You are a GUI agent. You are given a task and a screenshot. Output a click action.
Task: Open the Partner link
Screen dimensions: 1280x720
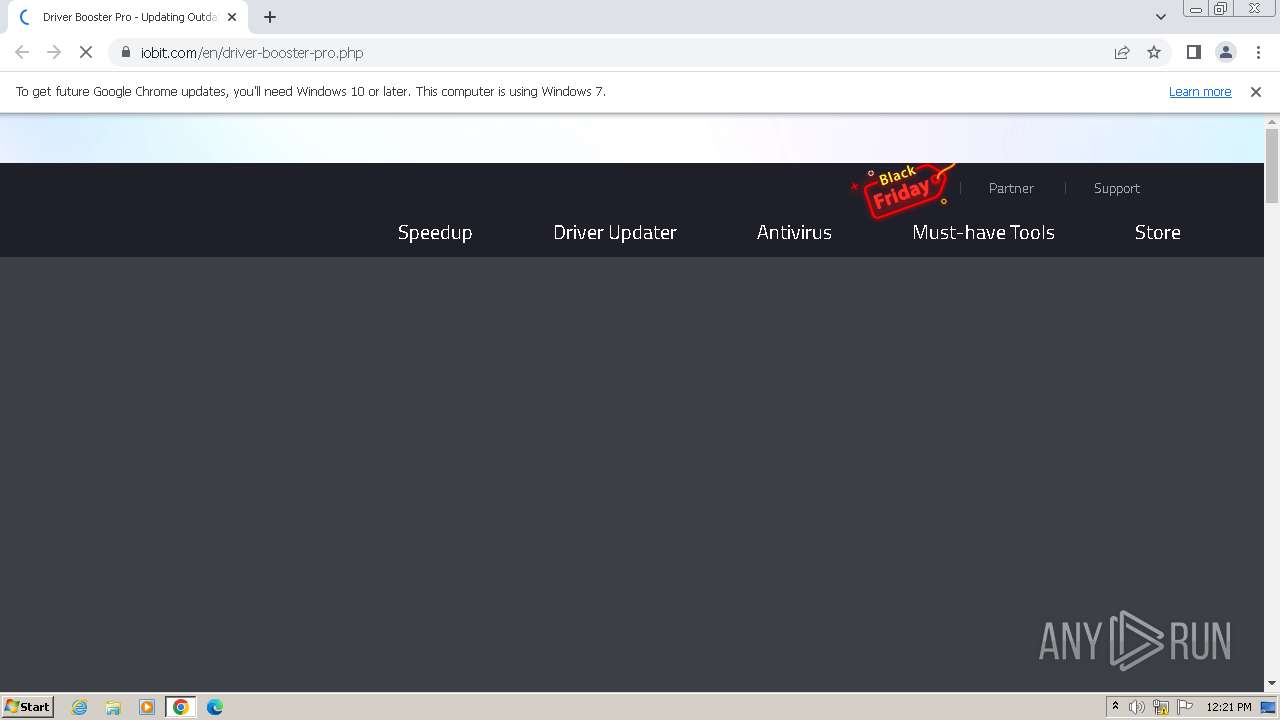click(x=1011, y=188)
